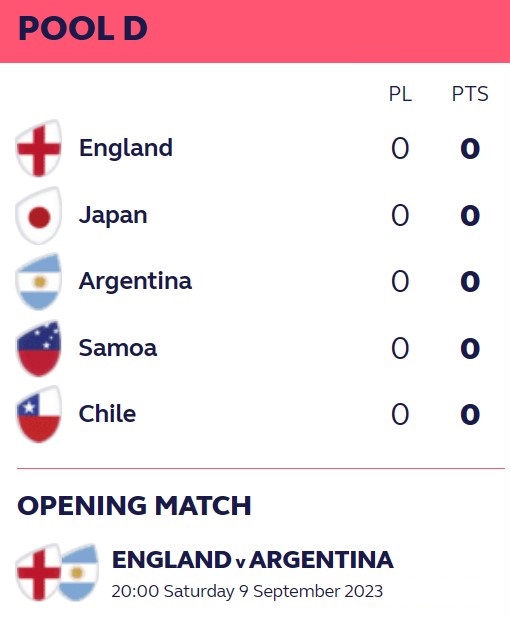Viewport: 510px width, 620px height.
Task: Click the OPENING MATCH heading
Action: pos(134,505)
